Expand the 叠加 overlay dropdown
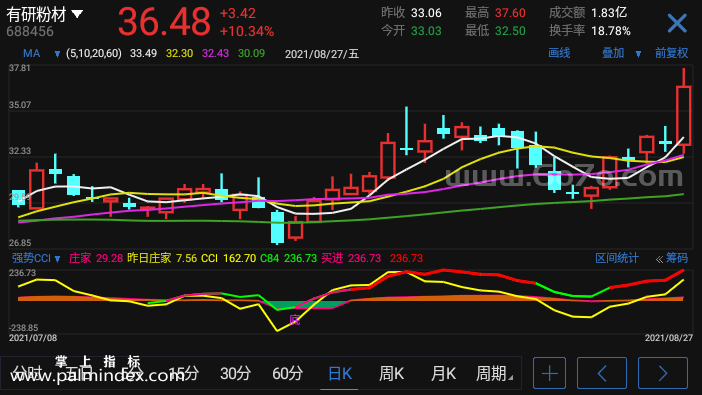Image resolution: width=702 pixels, height=395 pixels. [x=638, y=54]
